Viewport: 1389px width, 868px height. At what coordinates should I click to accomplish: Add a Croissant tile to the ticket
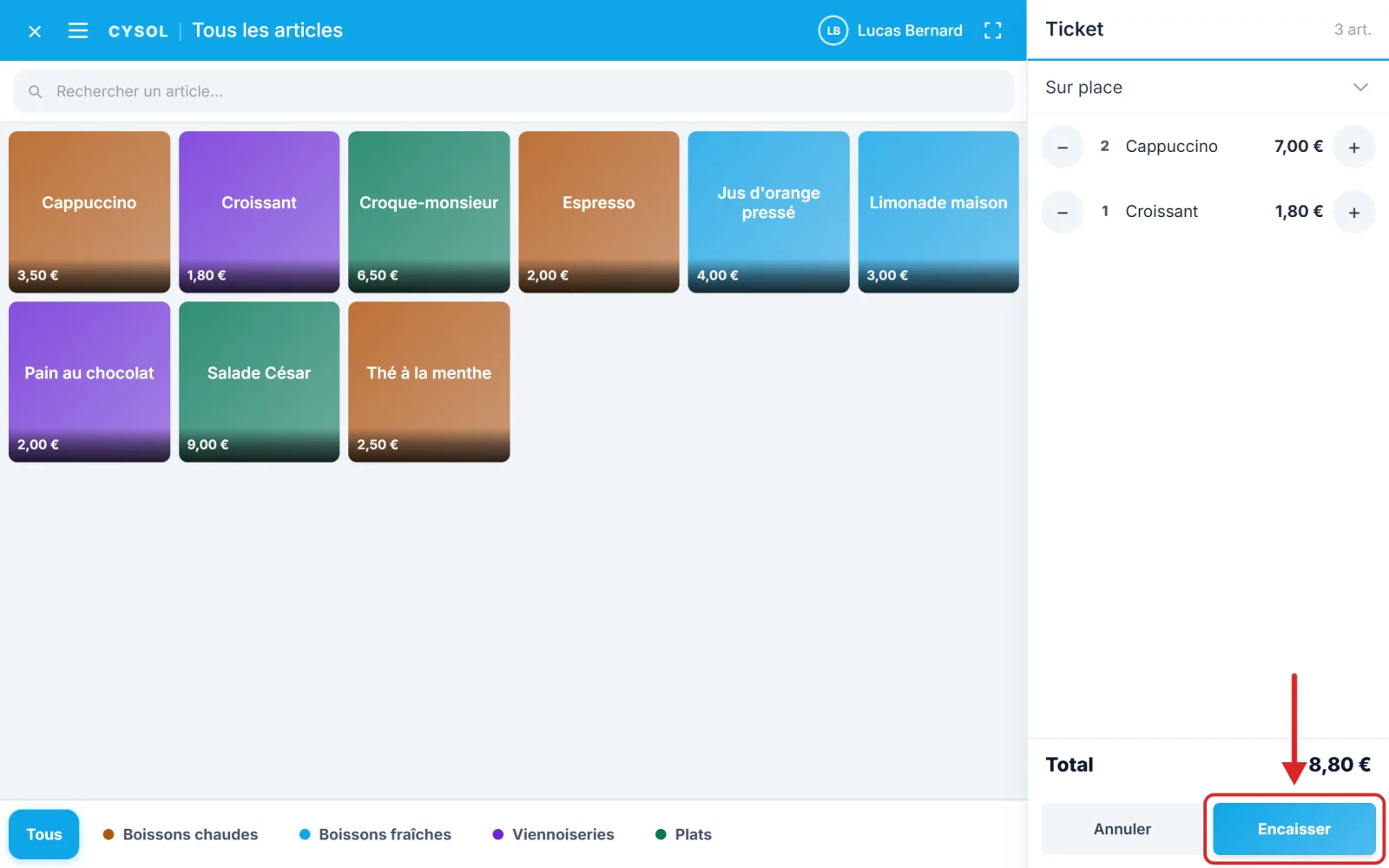tap(259, 212)
